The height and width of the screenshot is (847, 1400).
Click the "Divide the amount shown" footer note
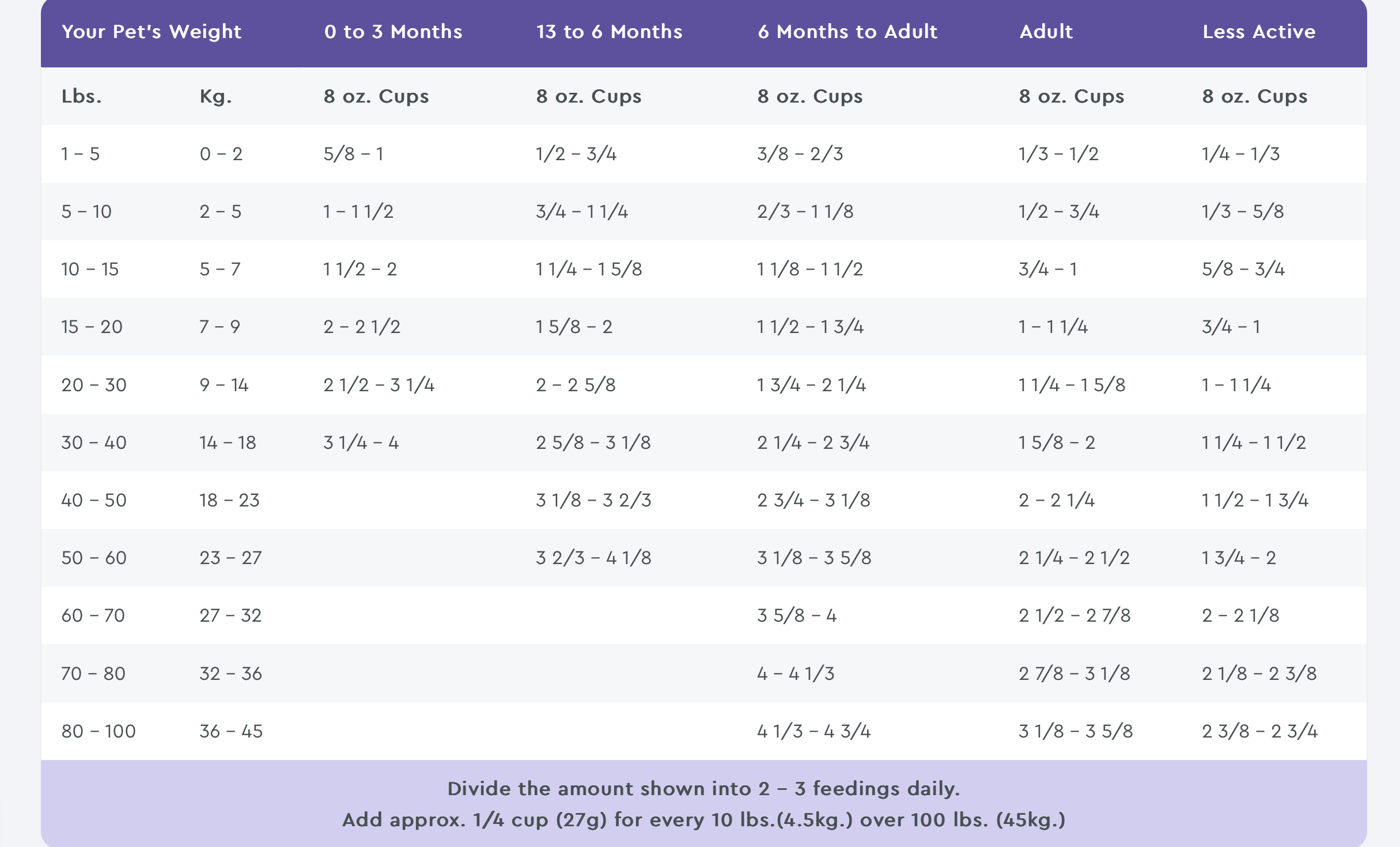pyautogui.click(x=703, y=788)
